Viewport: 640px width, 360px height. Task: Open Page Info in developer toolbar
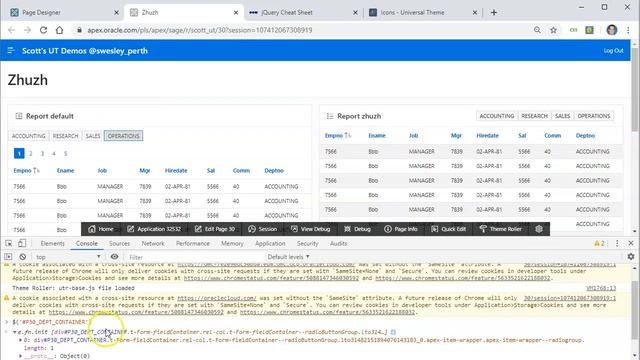[x=401, y=229]
